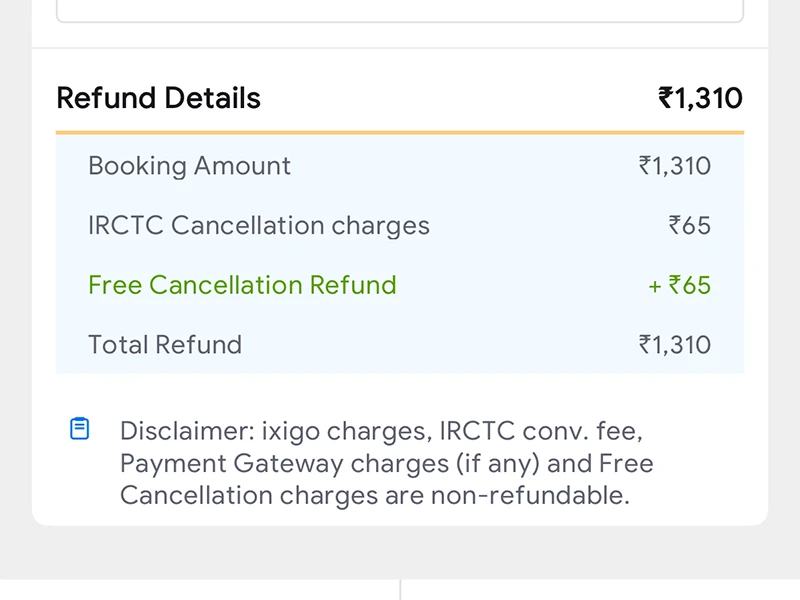Image resolution: width=800 pixels, height=600 pixels.
Task: Tap the green Free Cancellation Refund label
Action: (x=242, y=285)
